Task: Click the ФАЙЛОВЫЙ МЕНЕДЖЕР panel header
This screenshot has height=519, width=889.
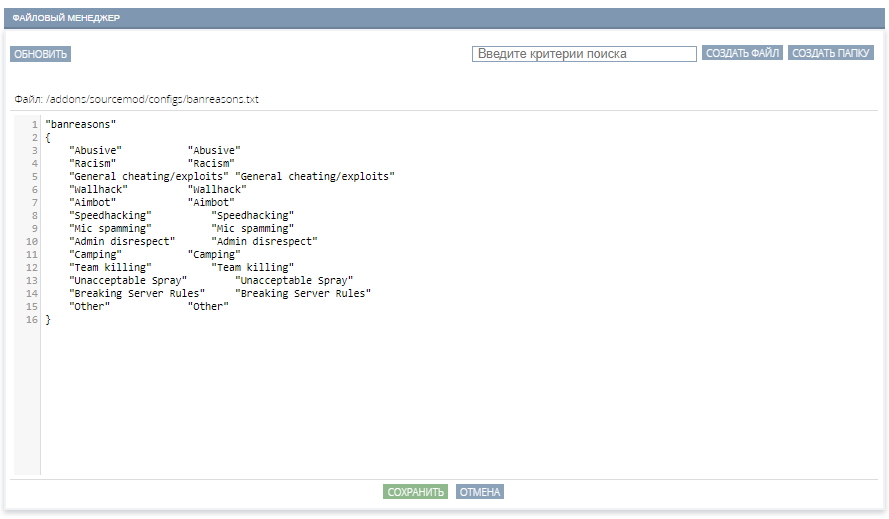Action: coord(444,18)
